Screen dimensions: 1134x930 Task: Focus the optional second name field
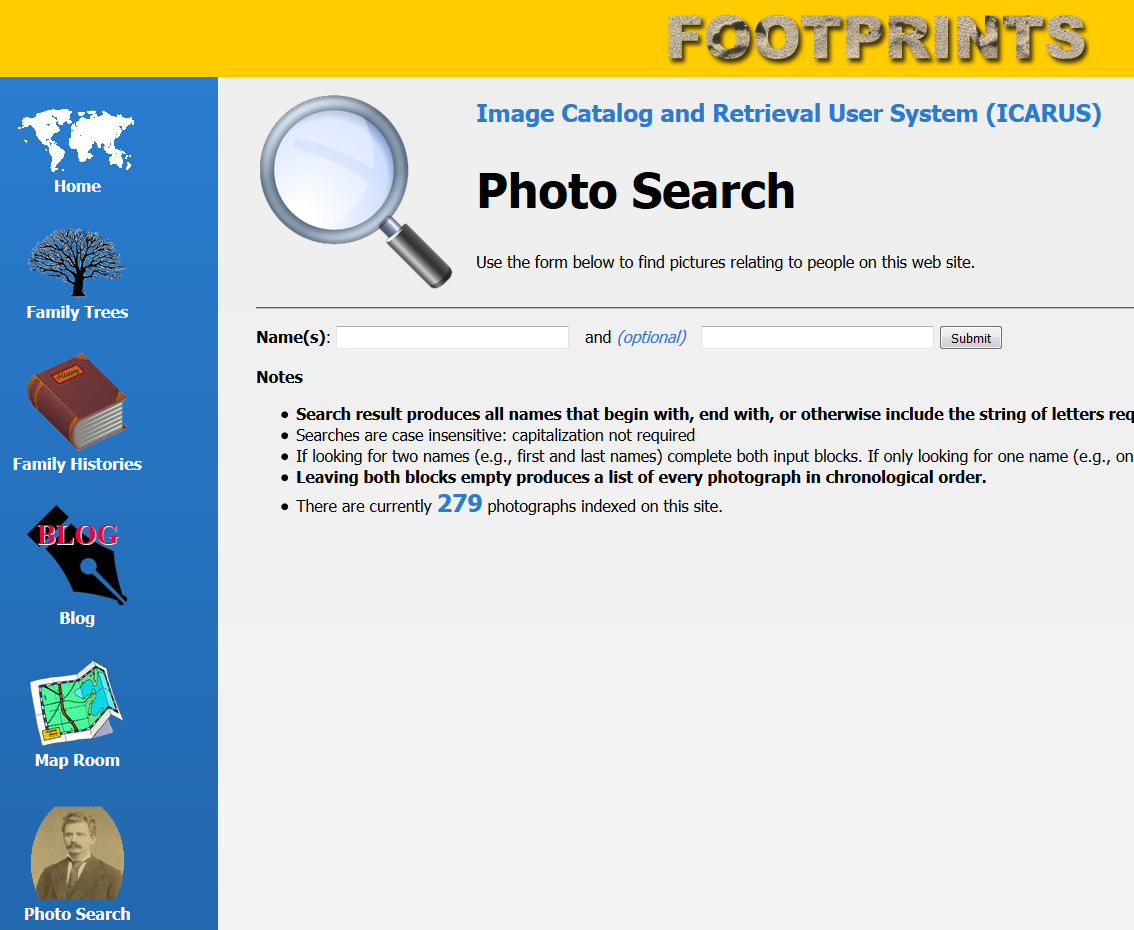pyautogui.click(x=817, y=338)
